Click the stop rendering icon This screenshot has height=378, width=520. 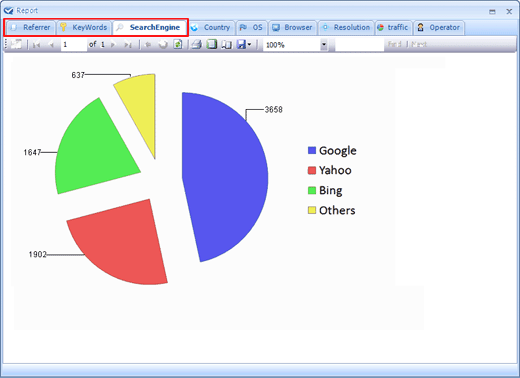(x=163, y=44)
